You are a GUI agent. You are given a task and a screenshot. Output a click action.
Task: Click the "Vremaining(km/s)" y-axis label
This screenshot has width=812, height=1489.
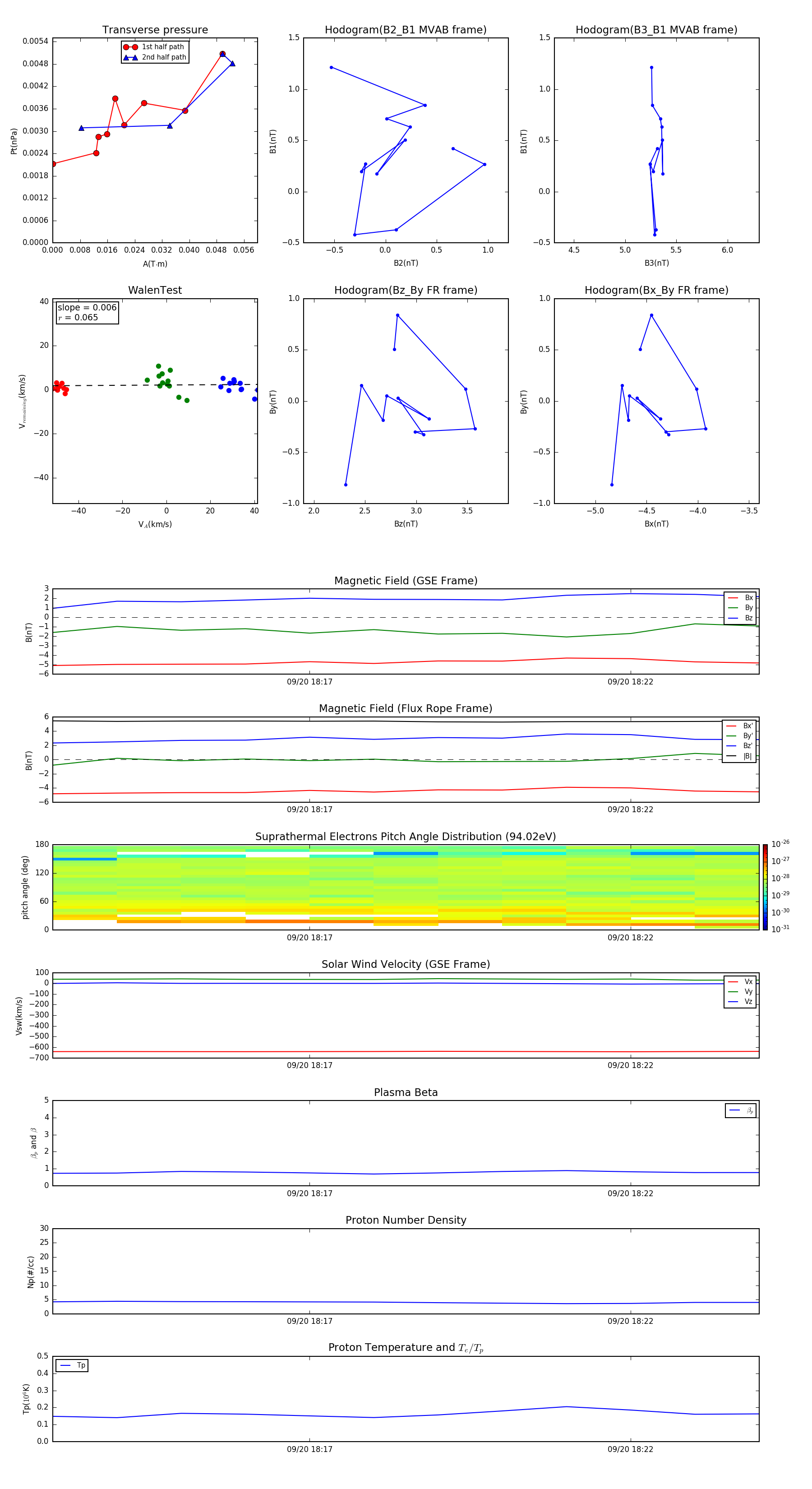pos(22,401)
